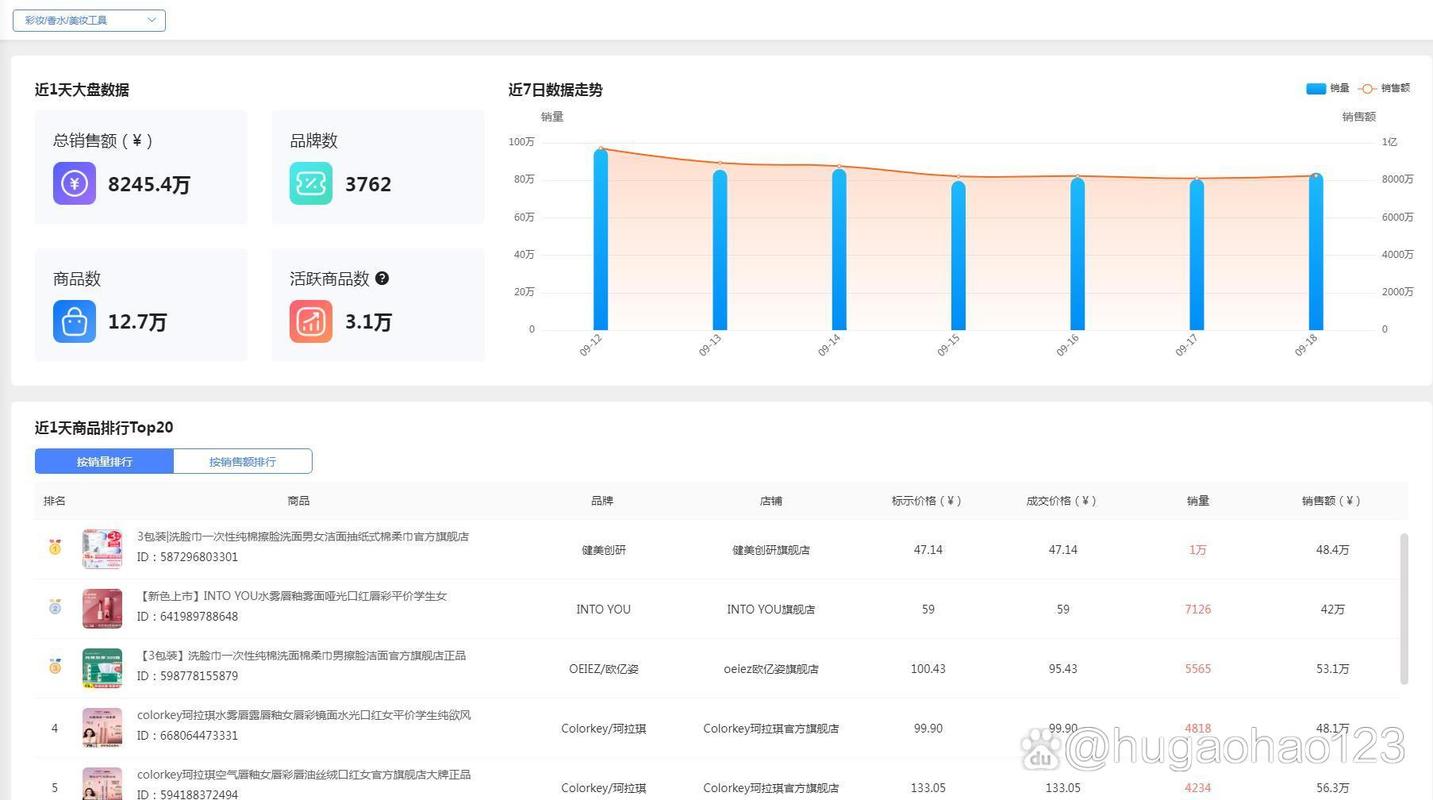1433x800 pixels.
Task: Click help icon beside 活跃商品数
Action: (382, 279)
